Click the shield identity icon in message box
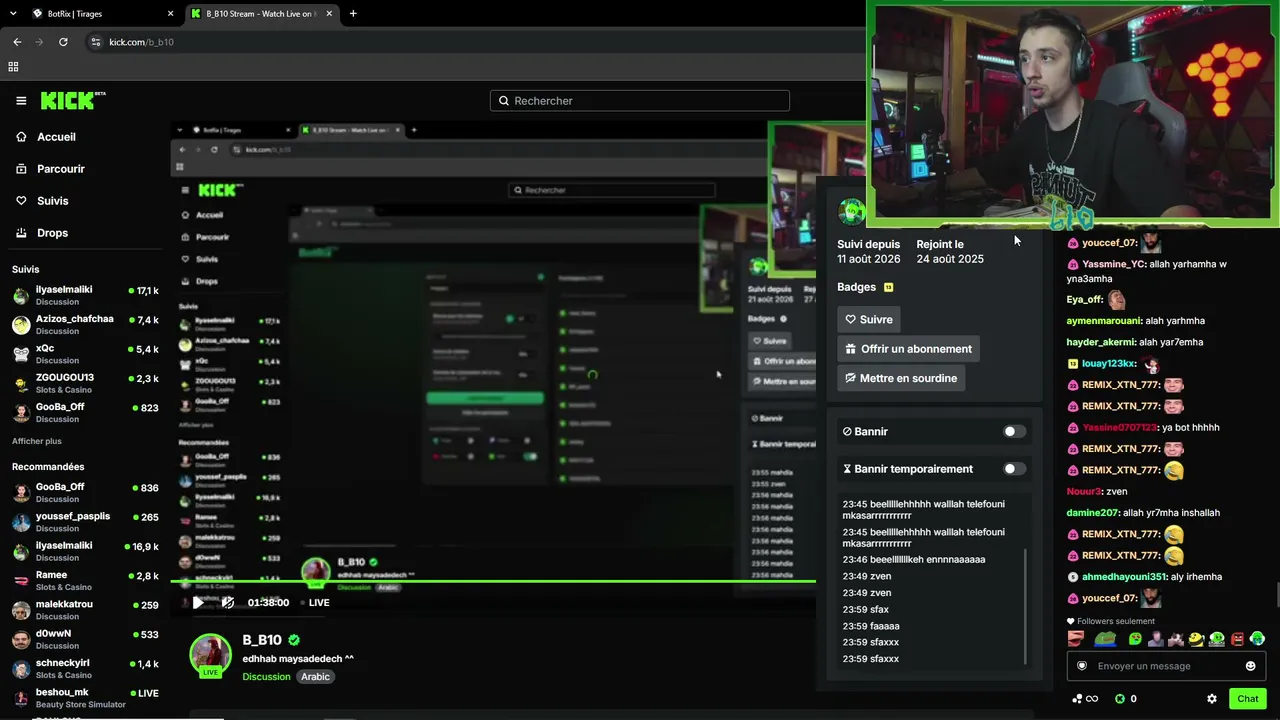The width and height of the screenshot is (1280, 720). pos(1081,666)
